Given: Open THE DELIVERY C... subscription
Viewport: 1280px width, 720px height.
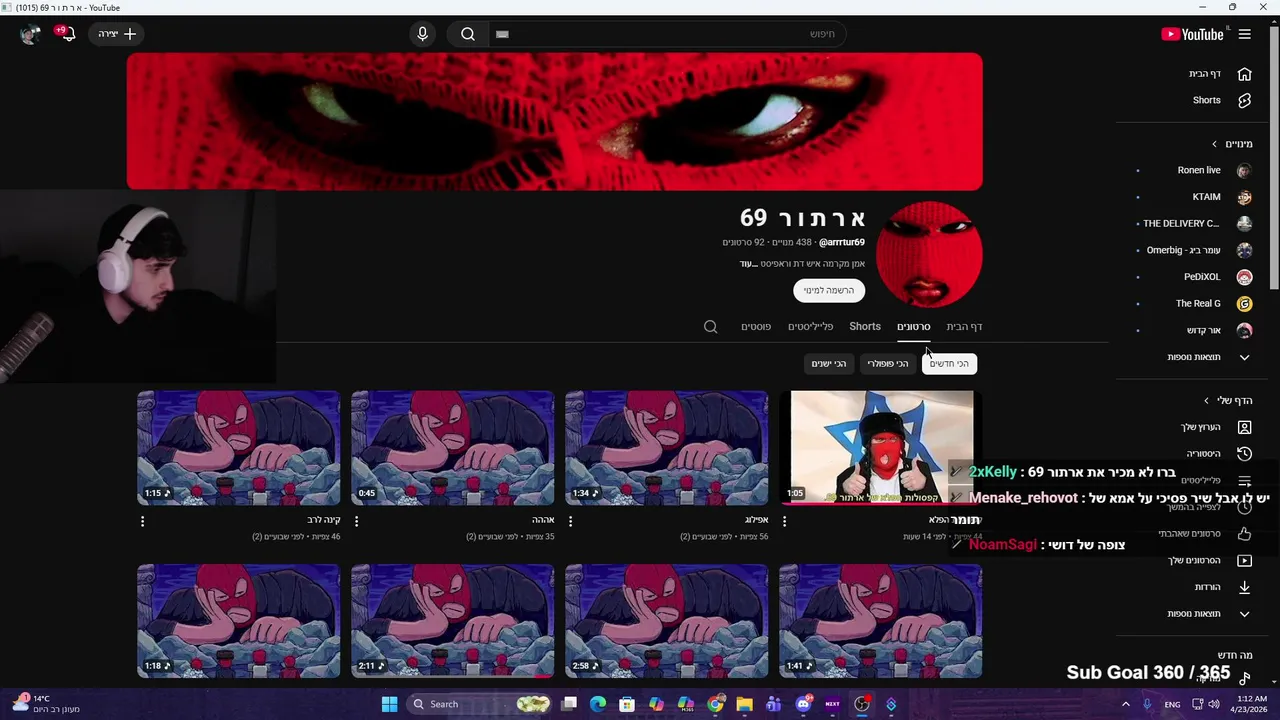Looking at the screenshot, I should (x=1196, y=224).
